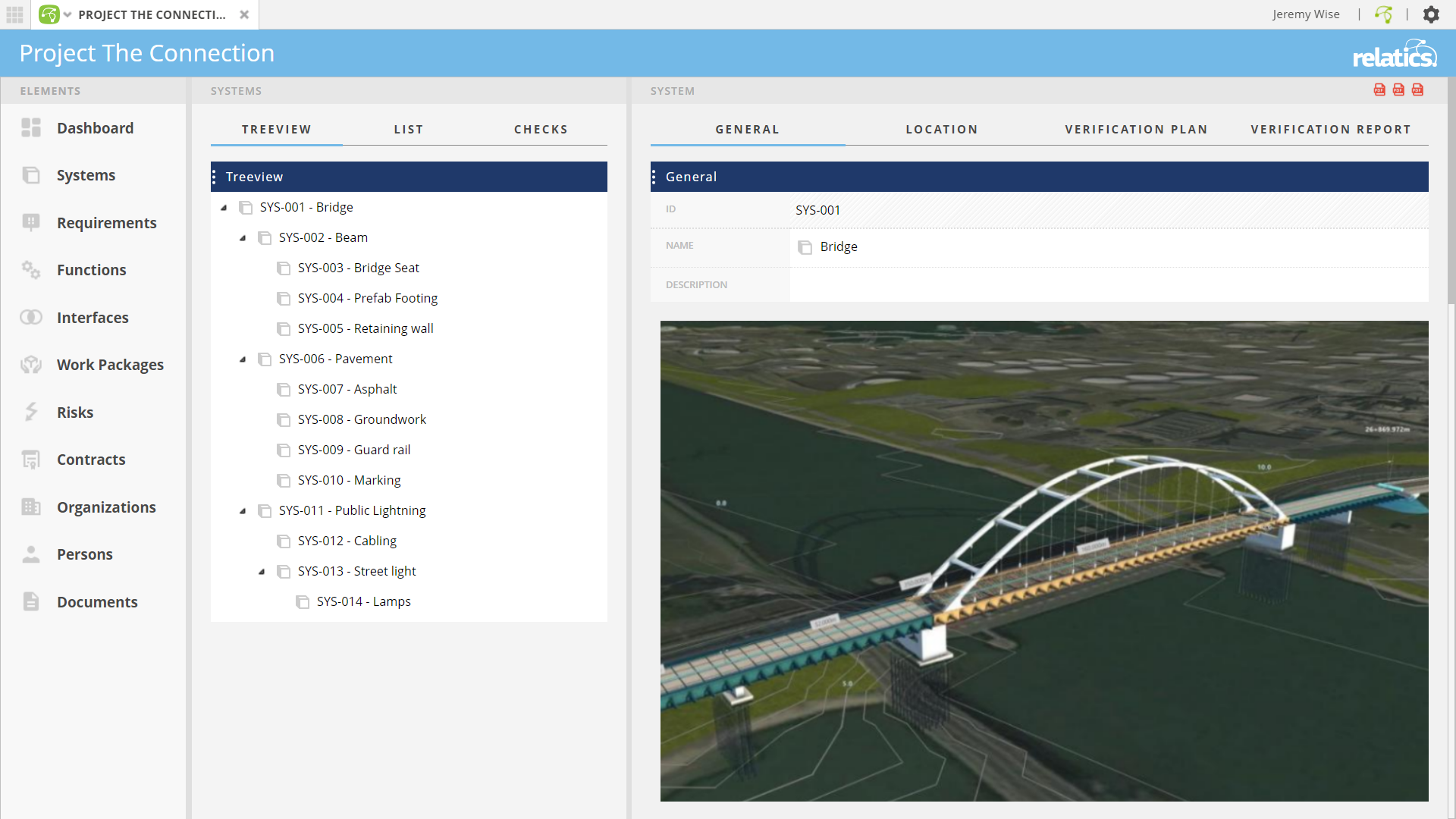This screenshot has height=819, width=1456.
Task: Click the Jeremy Wise user name
Action: tap(1306, 14)
